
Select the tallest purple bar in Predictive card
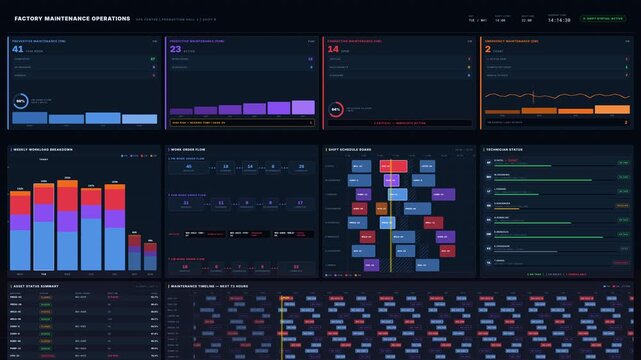click(x=303, y=107)
